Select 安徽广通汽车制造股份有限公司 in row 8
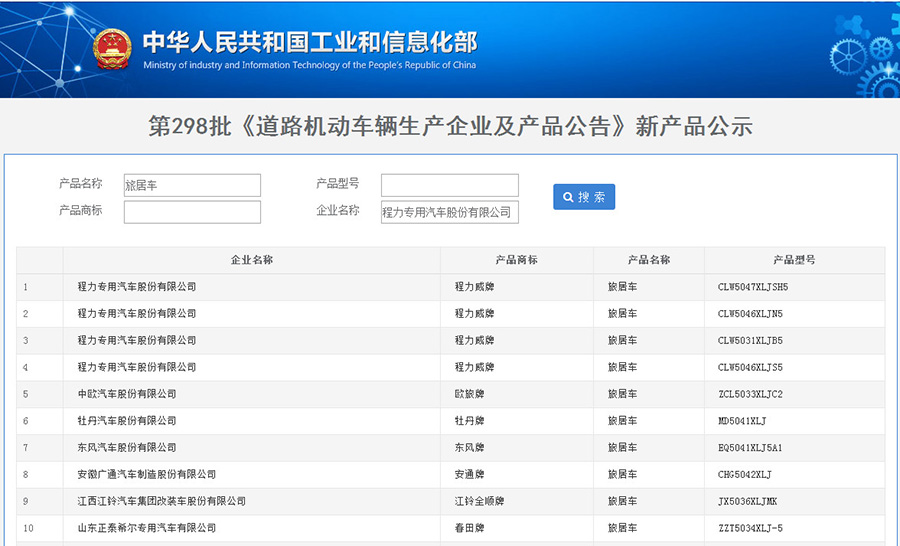This screenshot has width=900, height=546. tap(147, 475)
